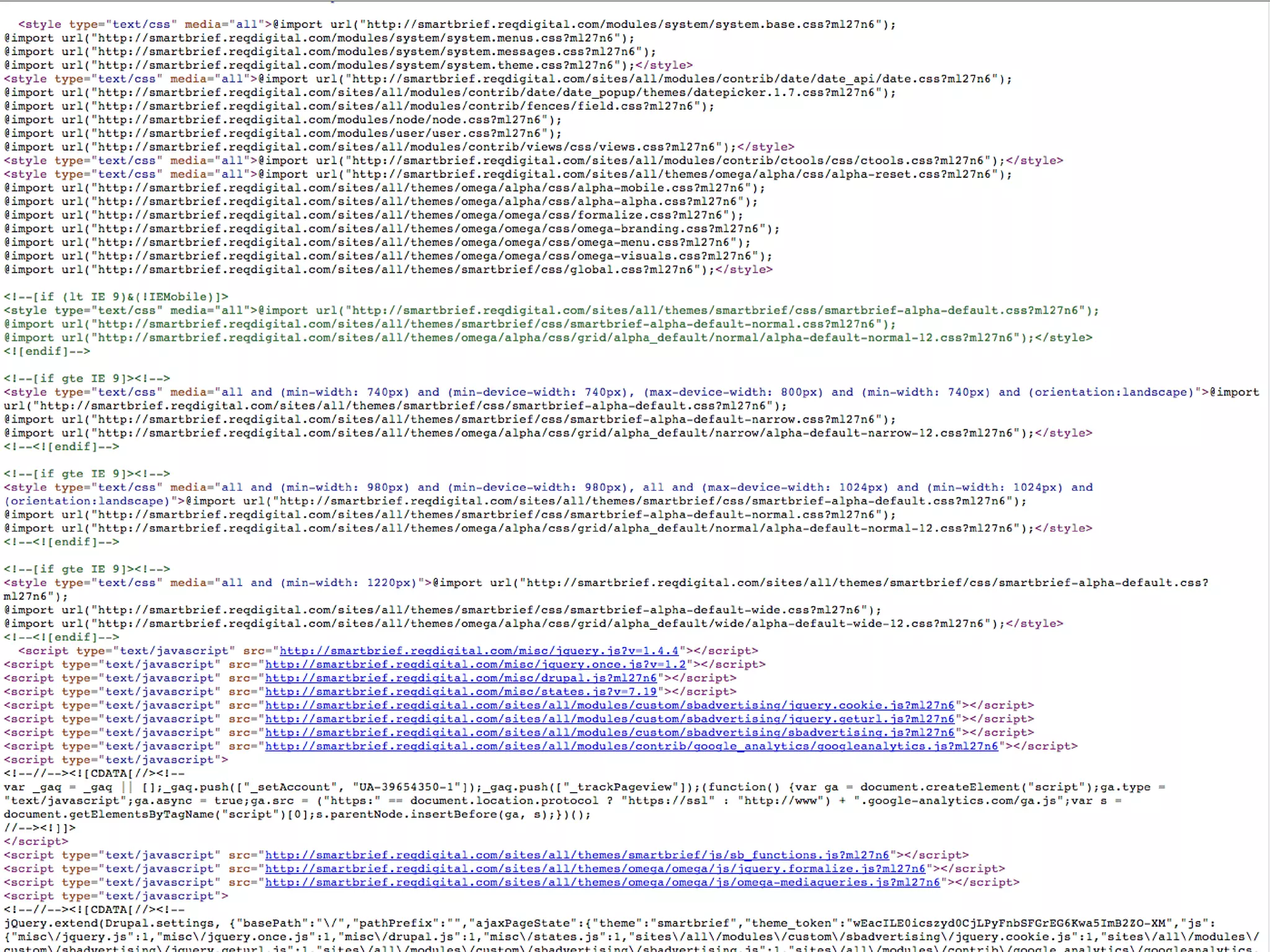Open the sb_functions.js script link
The image size is (1270, 952).
click(x=577, y=855)
